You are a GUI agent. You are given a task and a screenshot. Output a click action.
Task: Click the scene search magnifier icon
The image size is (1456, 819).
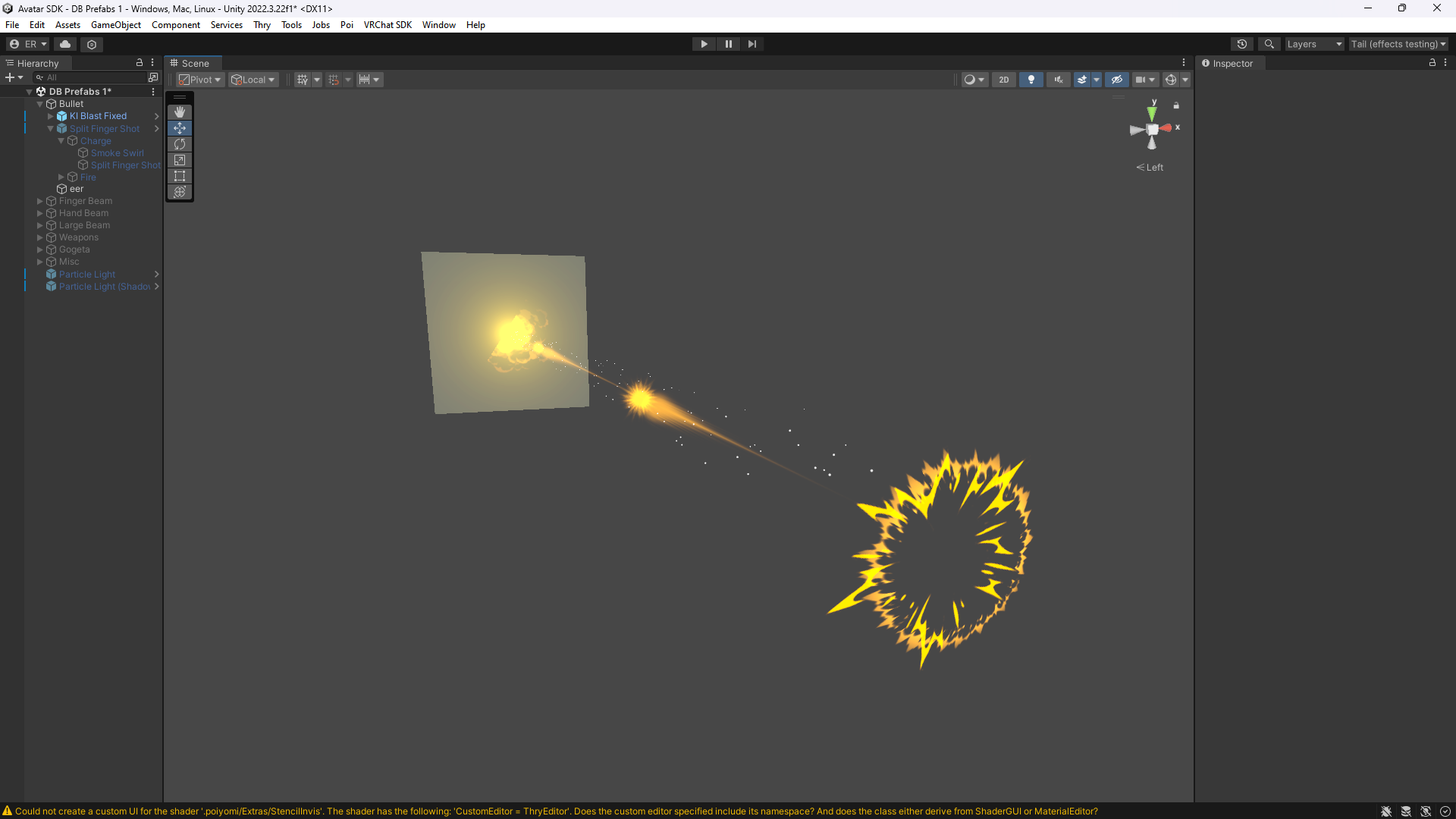click(1269, 44)
